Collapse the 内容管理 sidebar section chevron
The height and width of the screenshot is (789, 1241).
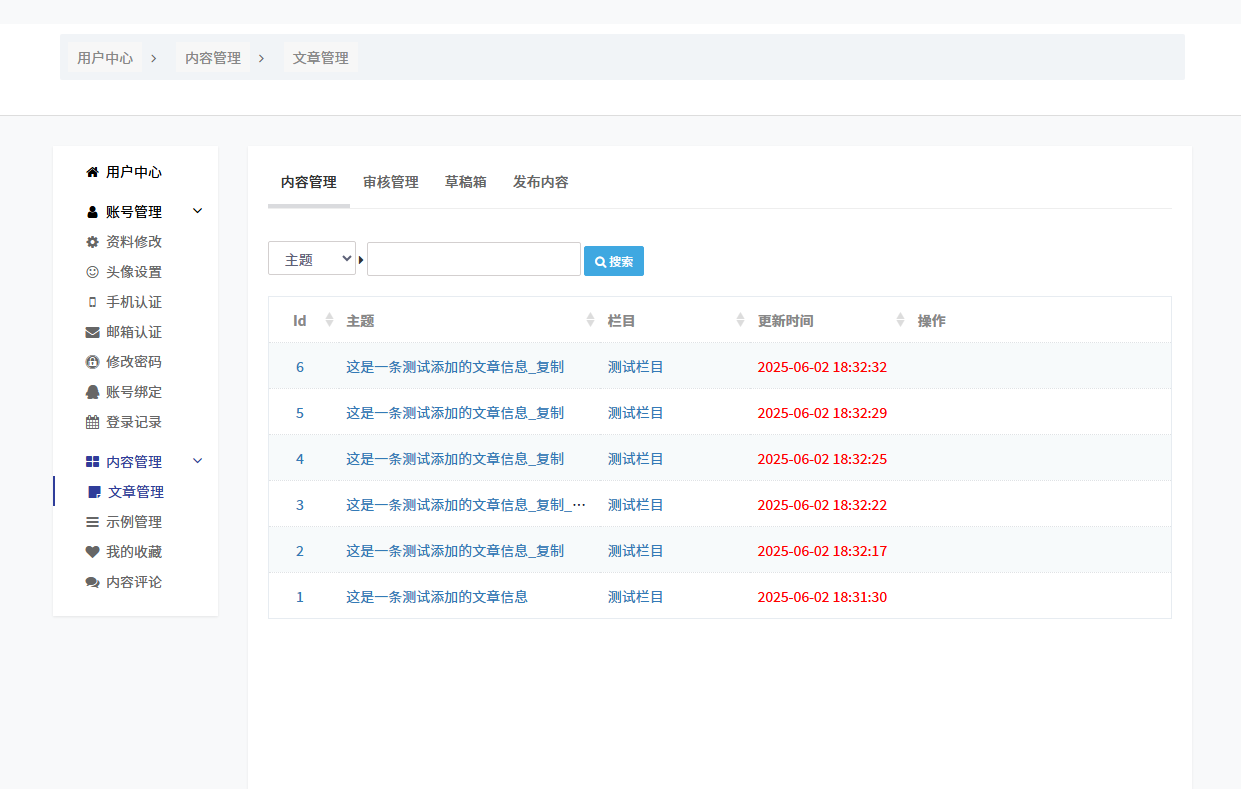[x=197, y=461]
